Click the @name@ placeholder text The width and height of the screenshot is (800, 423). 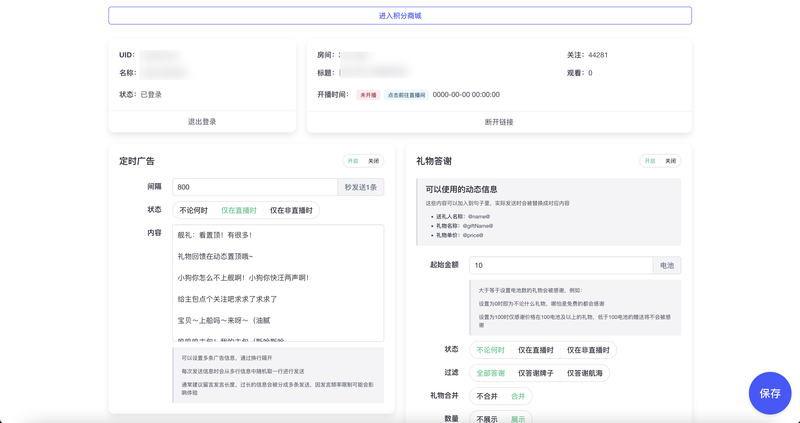[x=479, y=216]
